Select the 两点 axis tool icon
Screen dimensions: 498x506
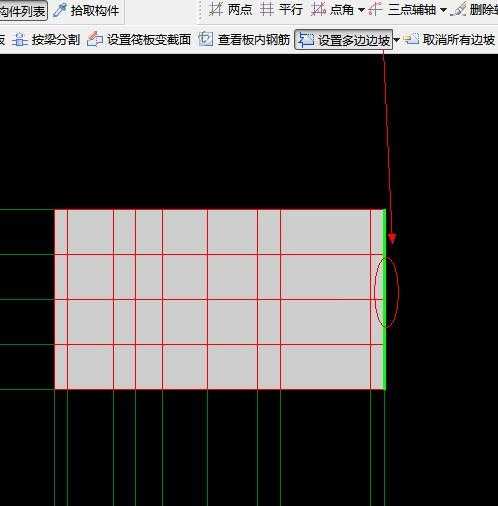(x=216, y=9)
